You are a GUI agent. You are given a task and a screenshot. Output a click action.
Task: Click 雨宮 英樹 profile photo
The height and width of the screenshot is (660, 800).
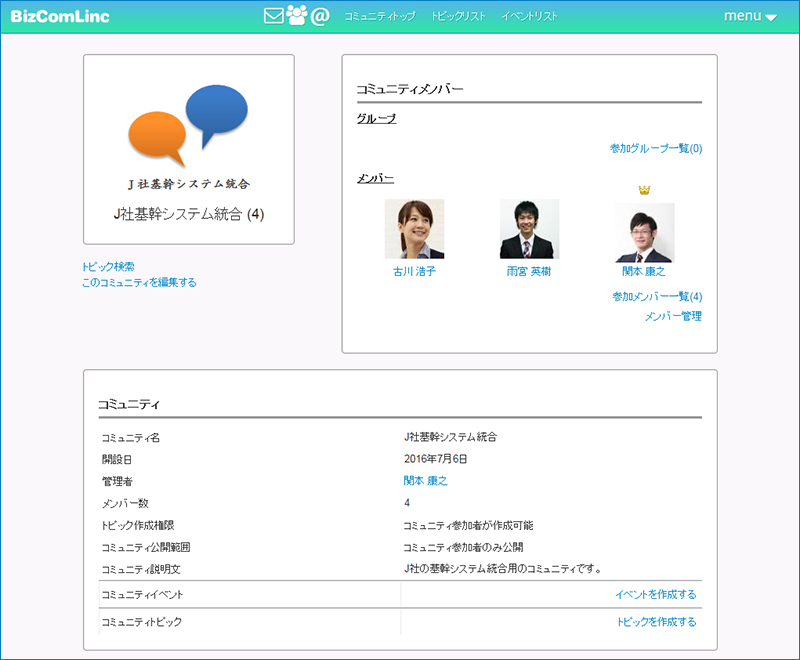[529, 230]
